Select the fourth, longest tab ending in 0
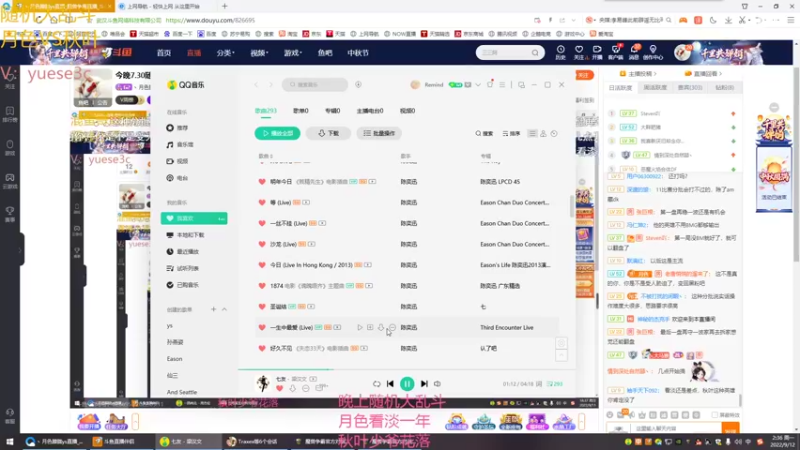Viewport: 800px width, 450px height. 370,111
